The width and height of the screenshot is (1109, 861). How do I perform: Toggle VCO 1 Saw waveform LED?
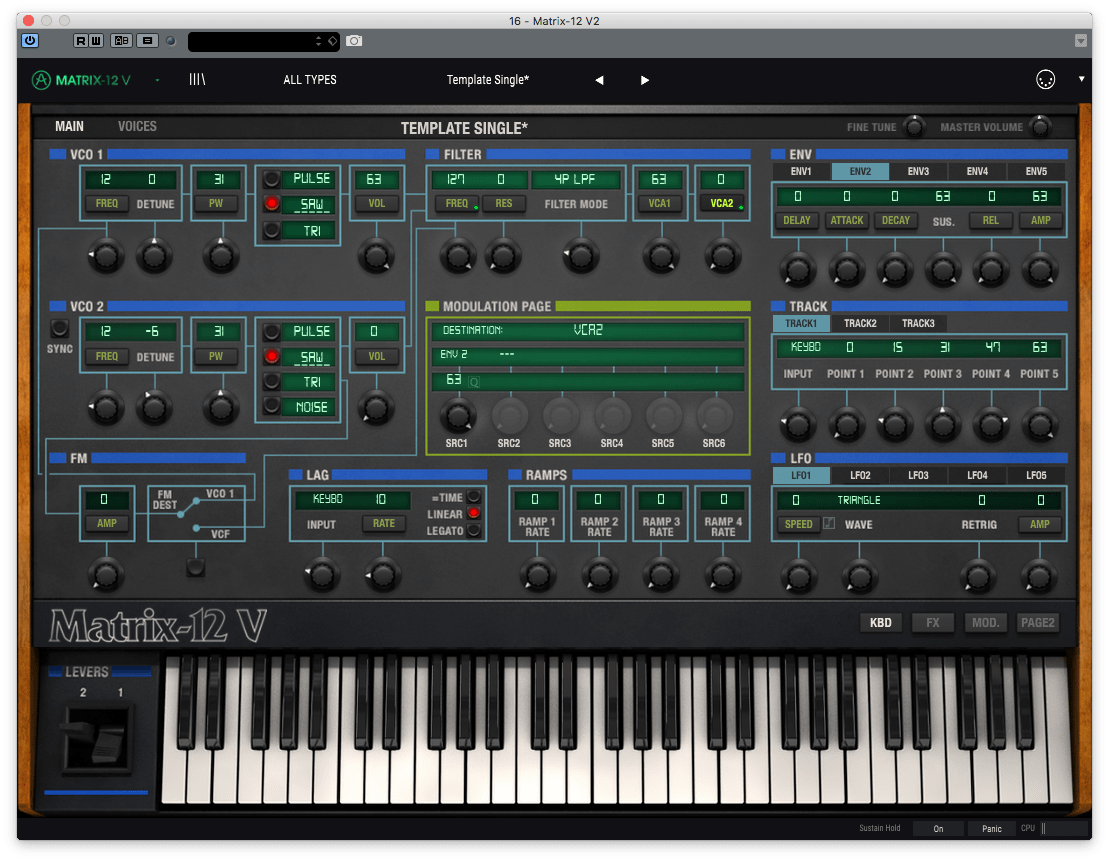click(271, 204)
